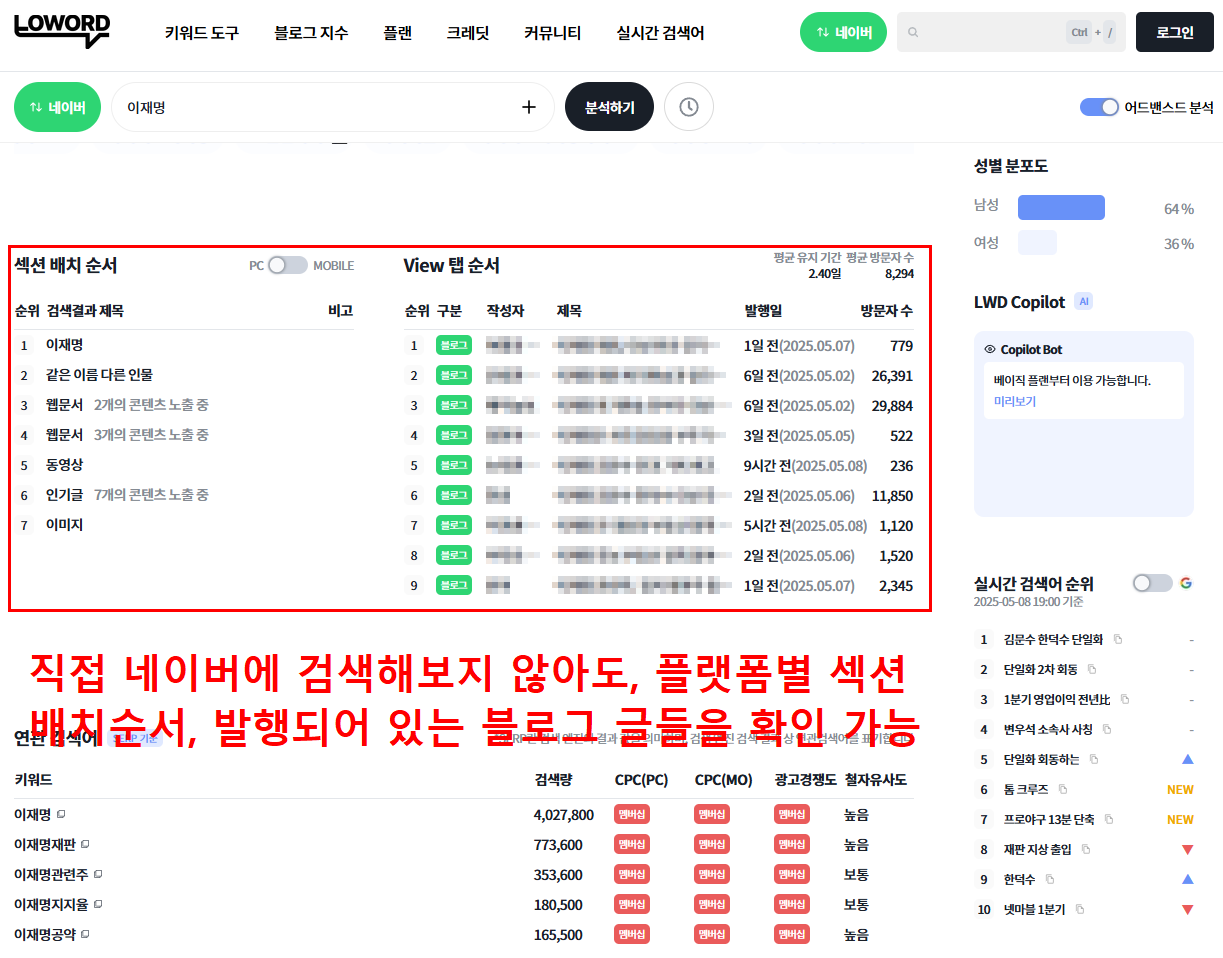The height and width of the screenshot is (958, 1223).
Task: Copy the keyword 변우석 소속사 사칭
Action: point(1107,730)
